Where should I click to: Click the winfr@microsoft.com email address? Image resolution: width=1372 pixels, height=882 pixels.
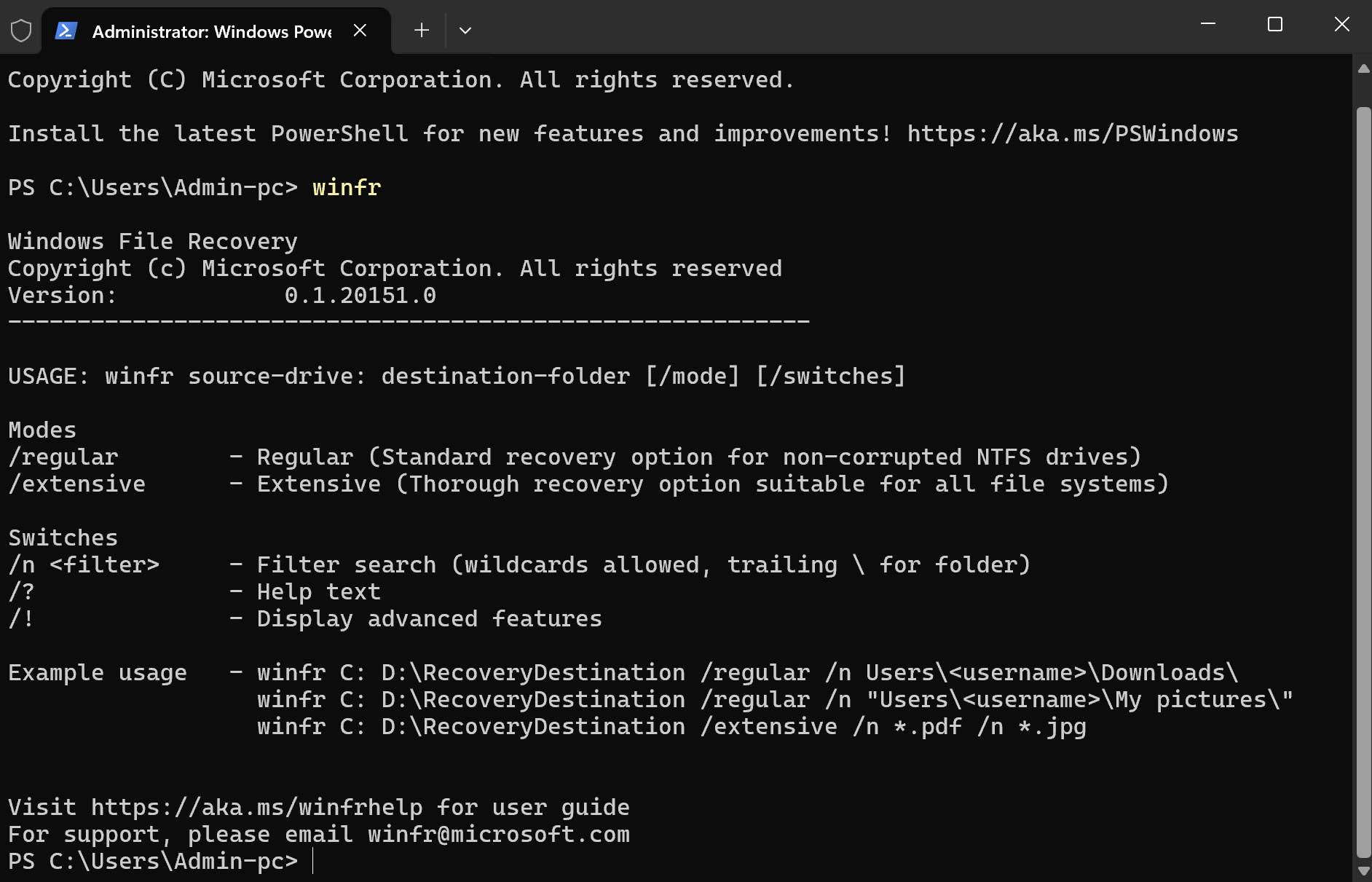499,835
